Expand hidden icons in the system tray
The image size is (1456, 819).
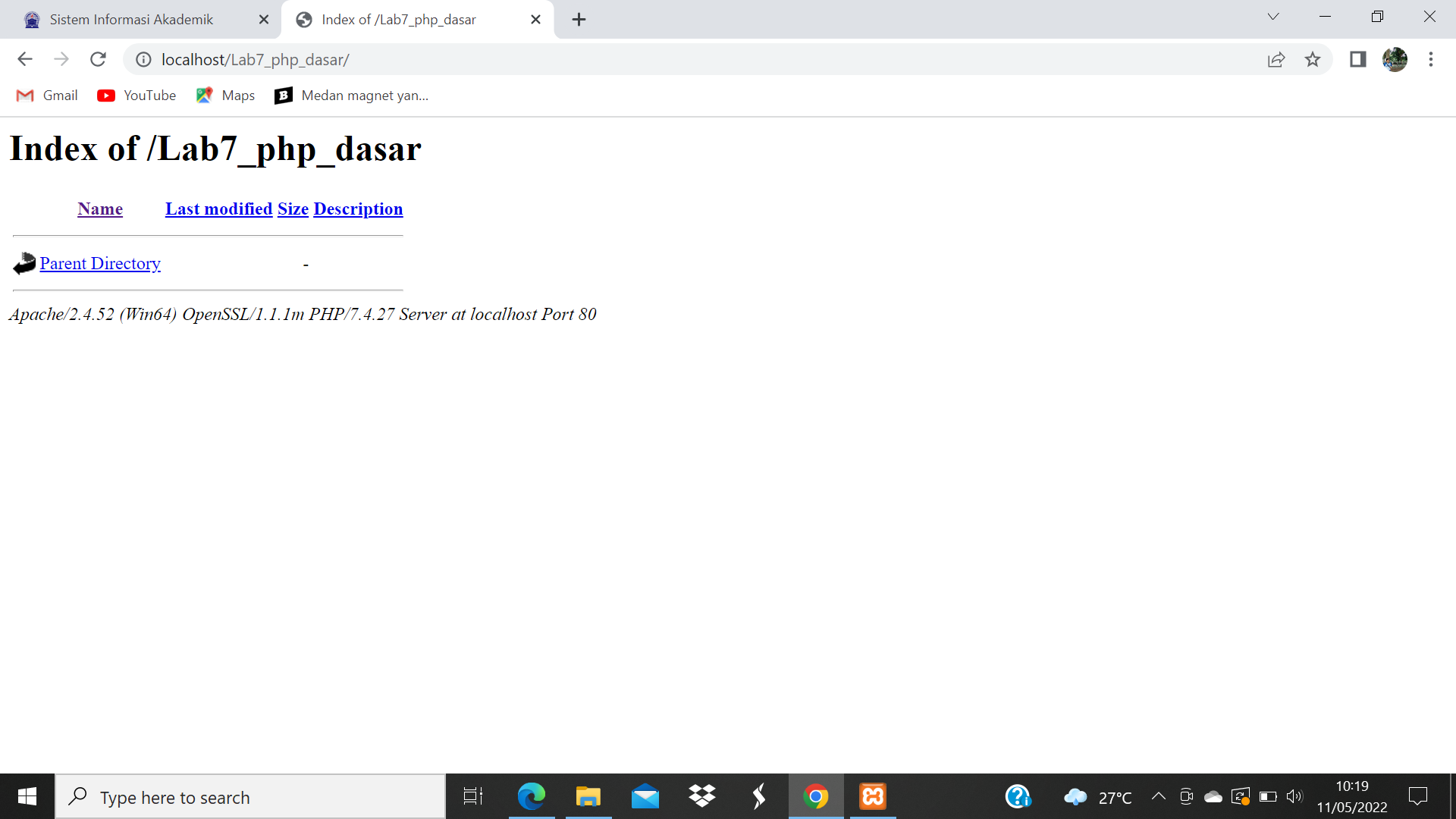[1158, 796]
